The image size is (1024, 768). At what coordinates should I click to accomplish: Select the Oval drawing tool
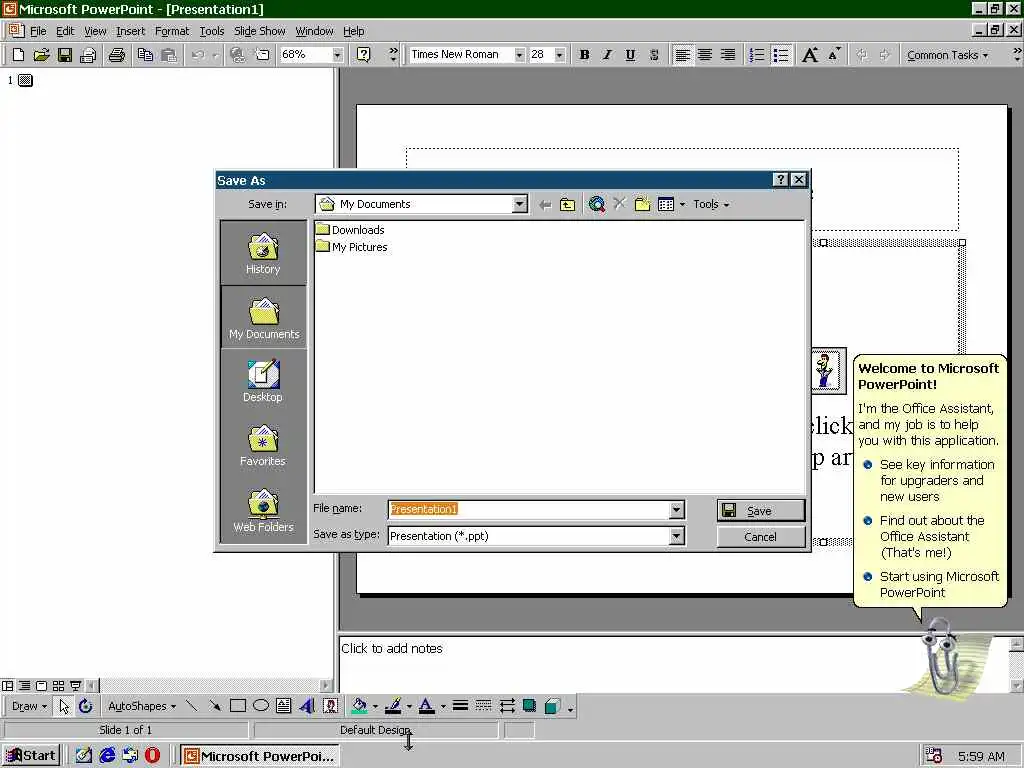click(261, 706)
